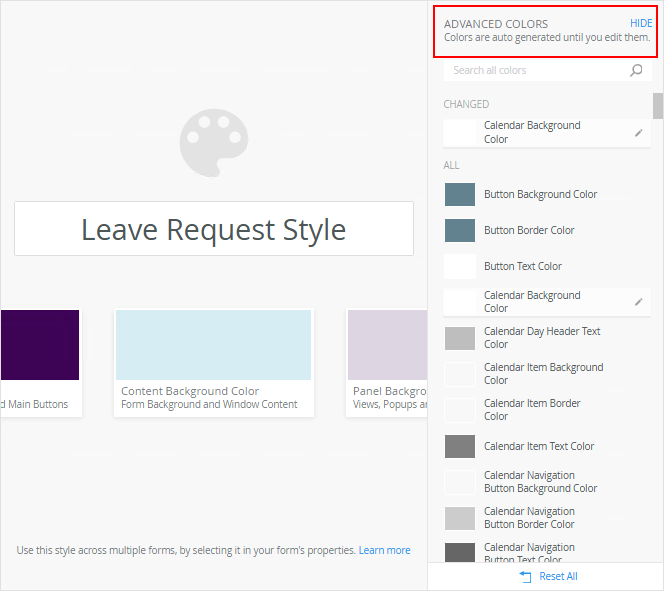
Task: Open the Learn more link
Action: [x=385, y=550]
